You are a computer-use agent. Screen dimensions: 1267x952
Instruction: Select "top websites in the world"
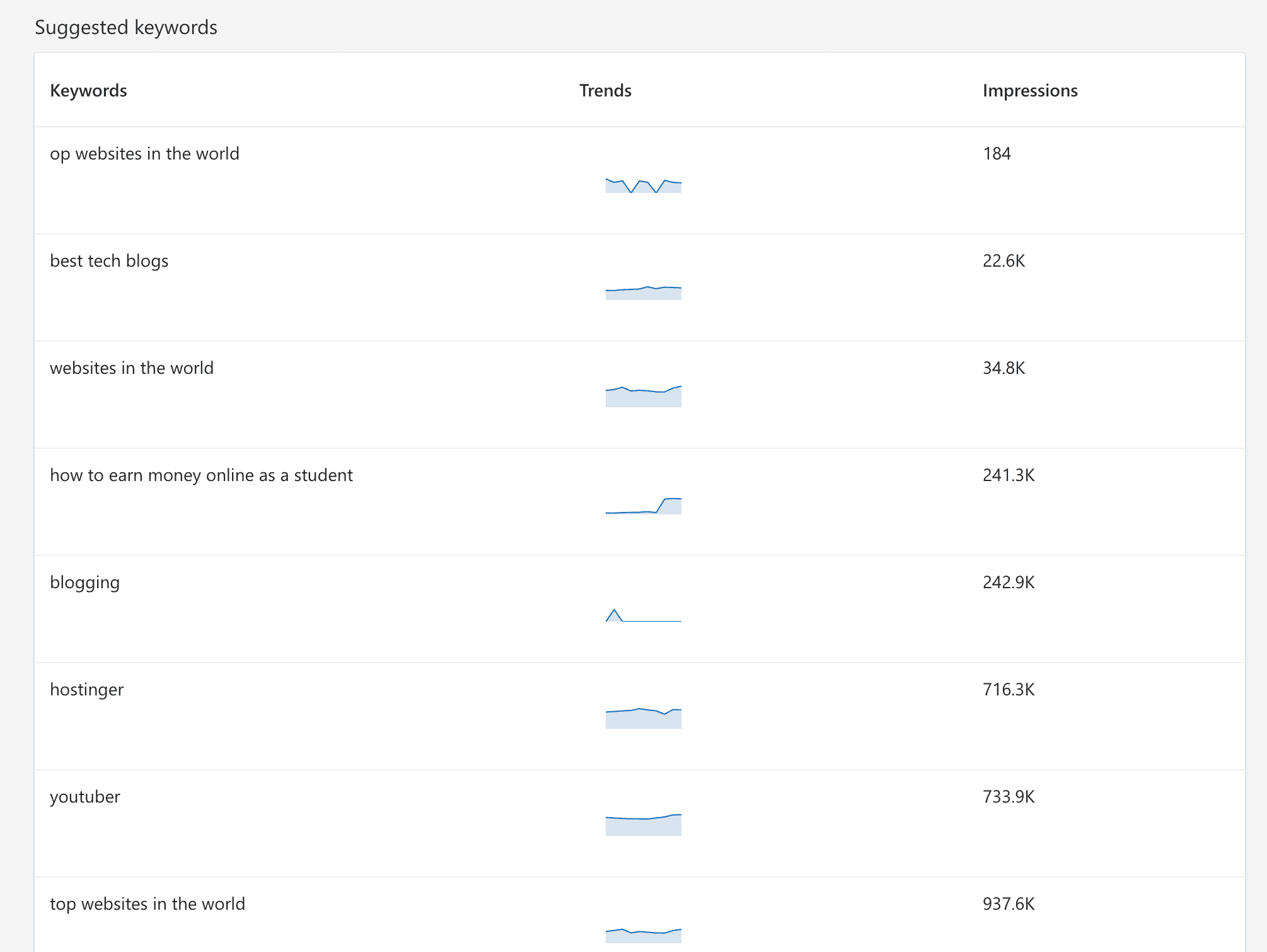148,903
